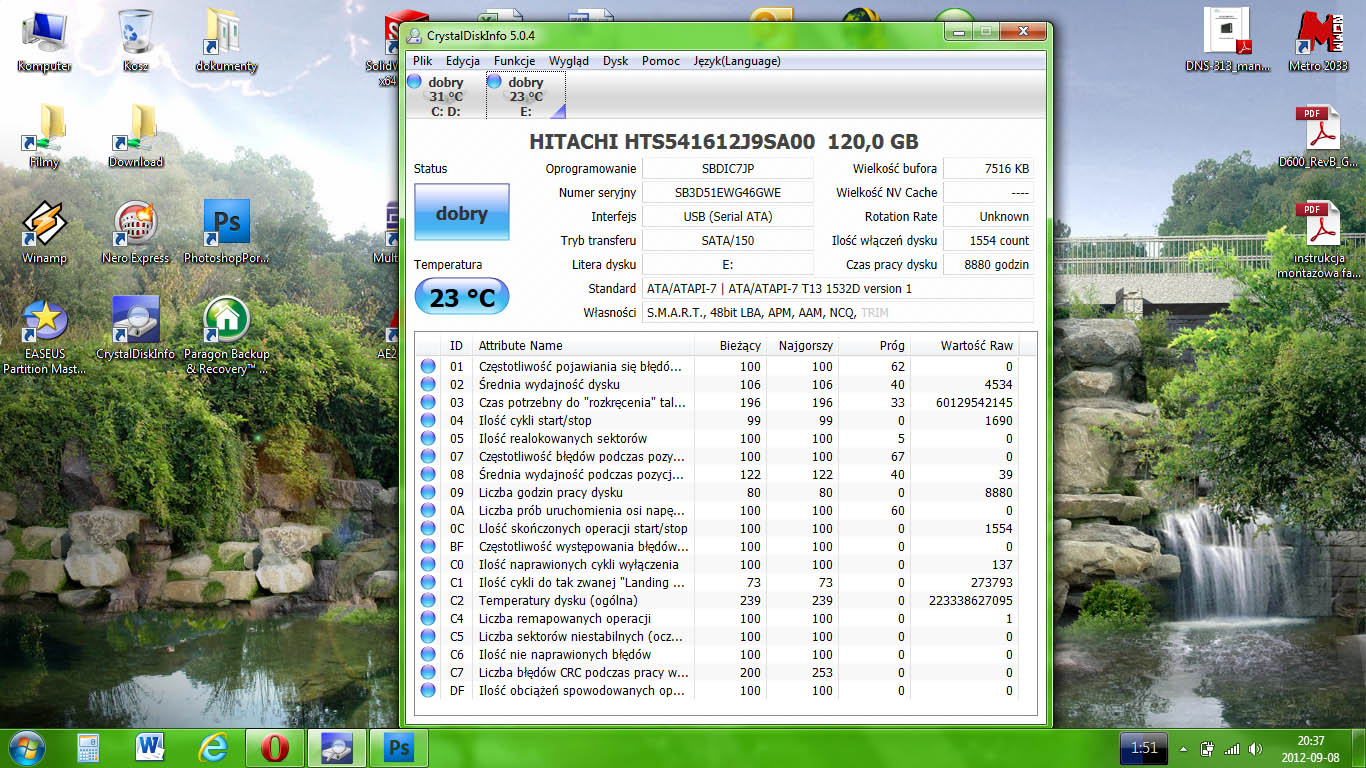Click the 23 °C temperature button
1366x768 pixels.
[462, 297]
